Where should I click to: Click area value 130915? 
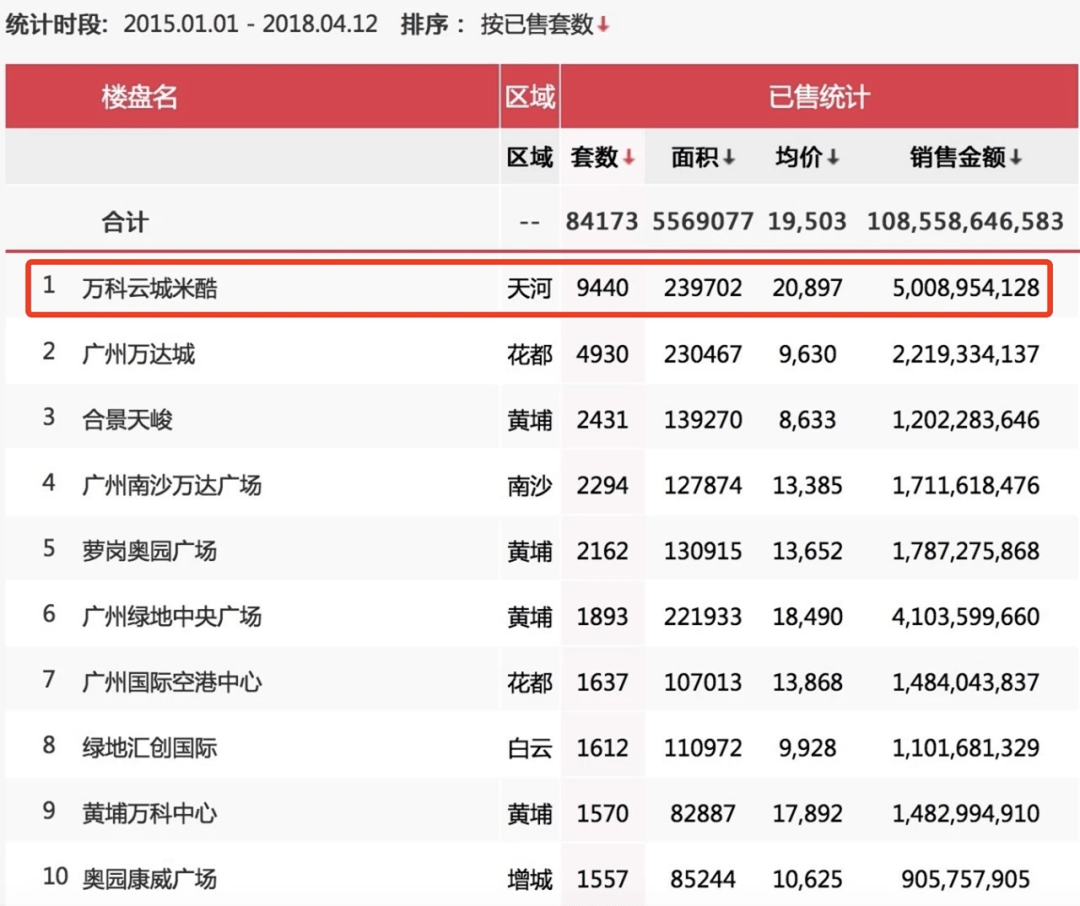point(703,551)
